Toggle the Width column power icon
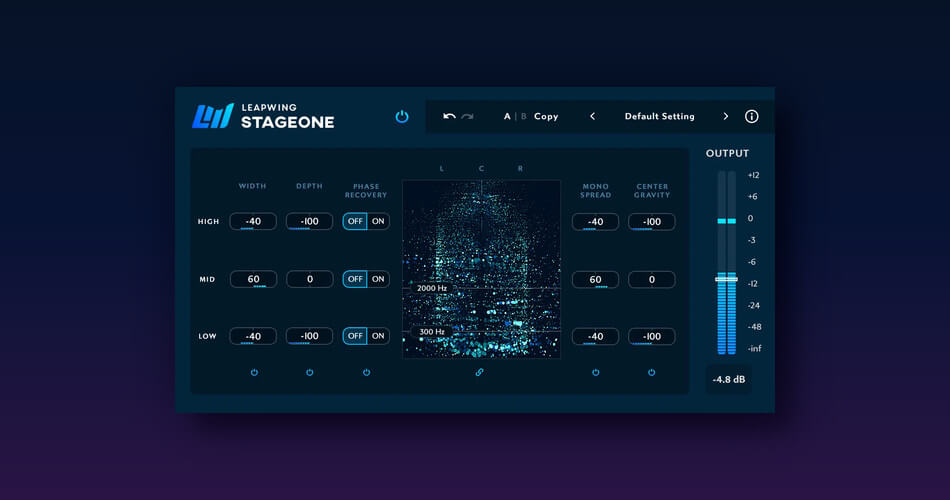 254,372
